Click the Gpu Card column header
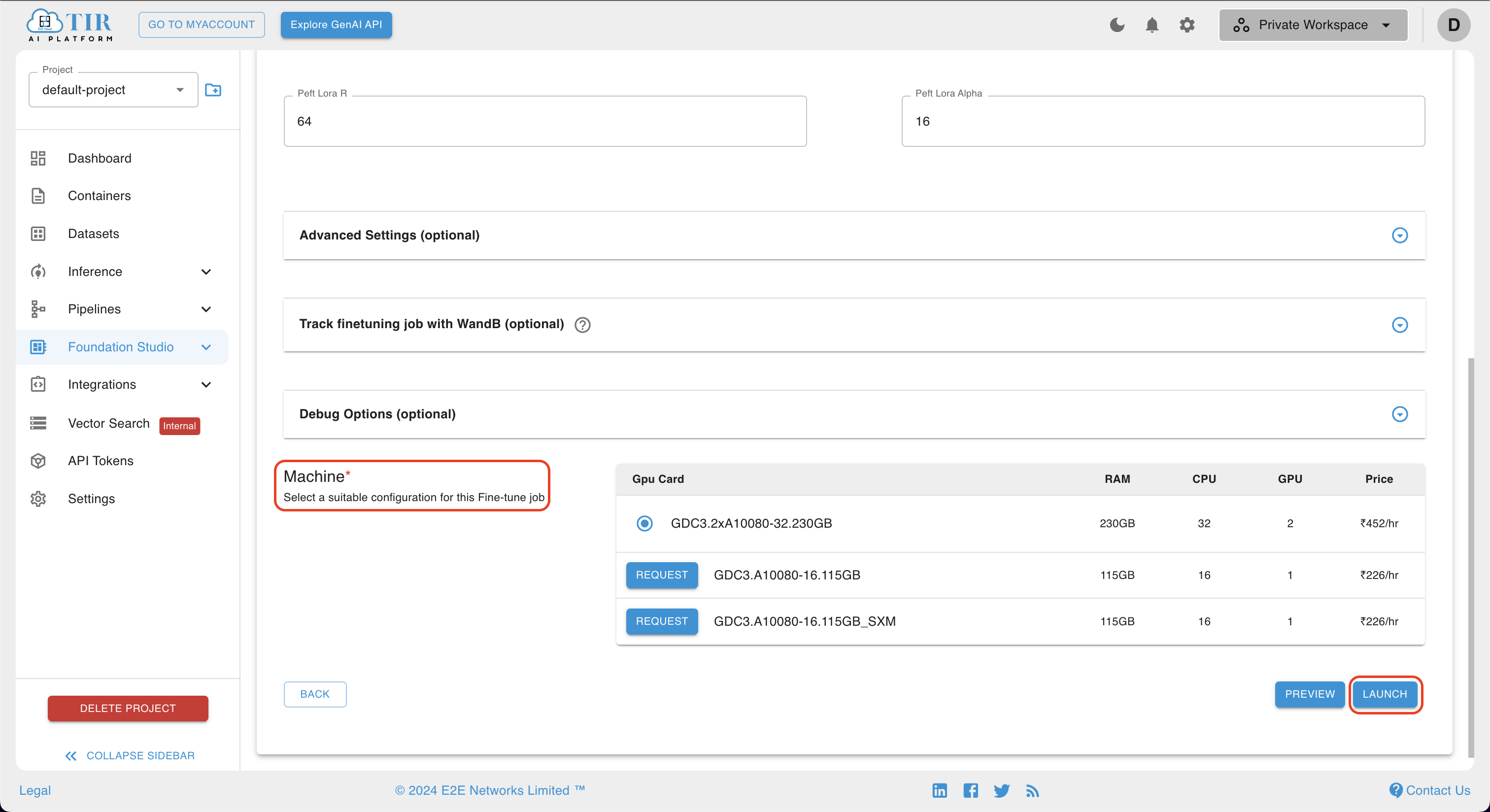The width and height of the screenshot is (1490, 812). point(658,479)
